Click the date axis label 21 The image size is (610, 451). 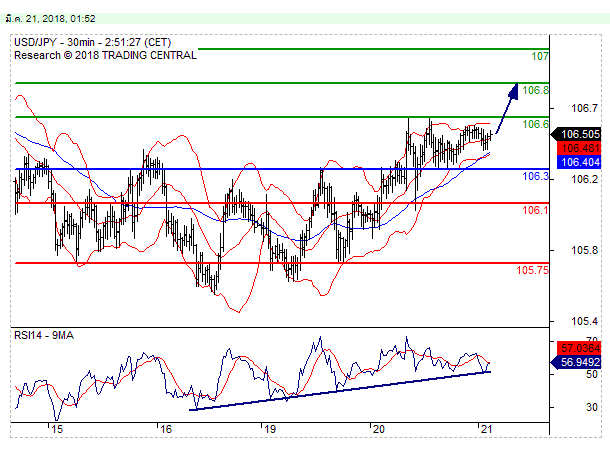click(x=486, y=430)
